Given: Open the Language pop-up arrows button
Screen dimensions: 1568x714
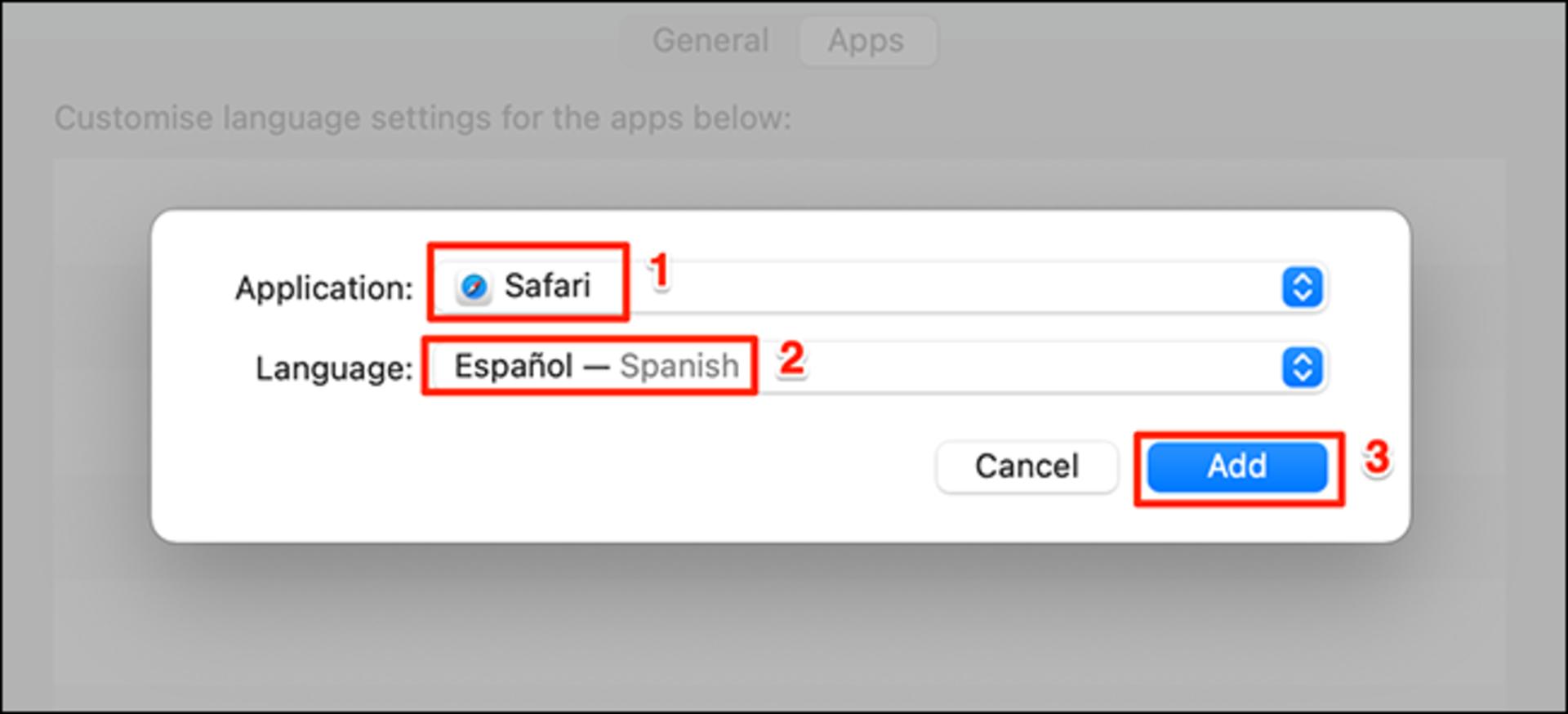Looking at the screenshot, I should [x=1302, y=367].
